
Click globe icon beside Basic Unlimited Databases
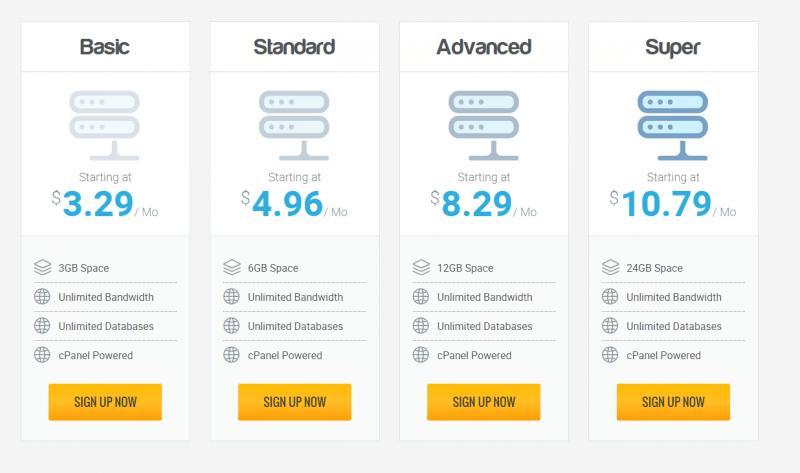click(x=42, y=326)
